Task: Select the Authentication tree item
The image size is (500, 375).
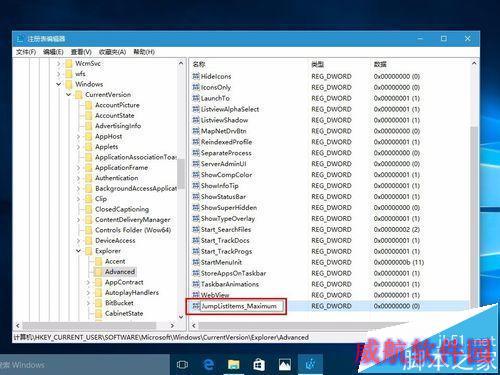Action: [x=117, y=178]
